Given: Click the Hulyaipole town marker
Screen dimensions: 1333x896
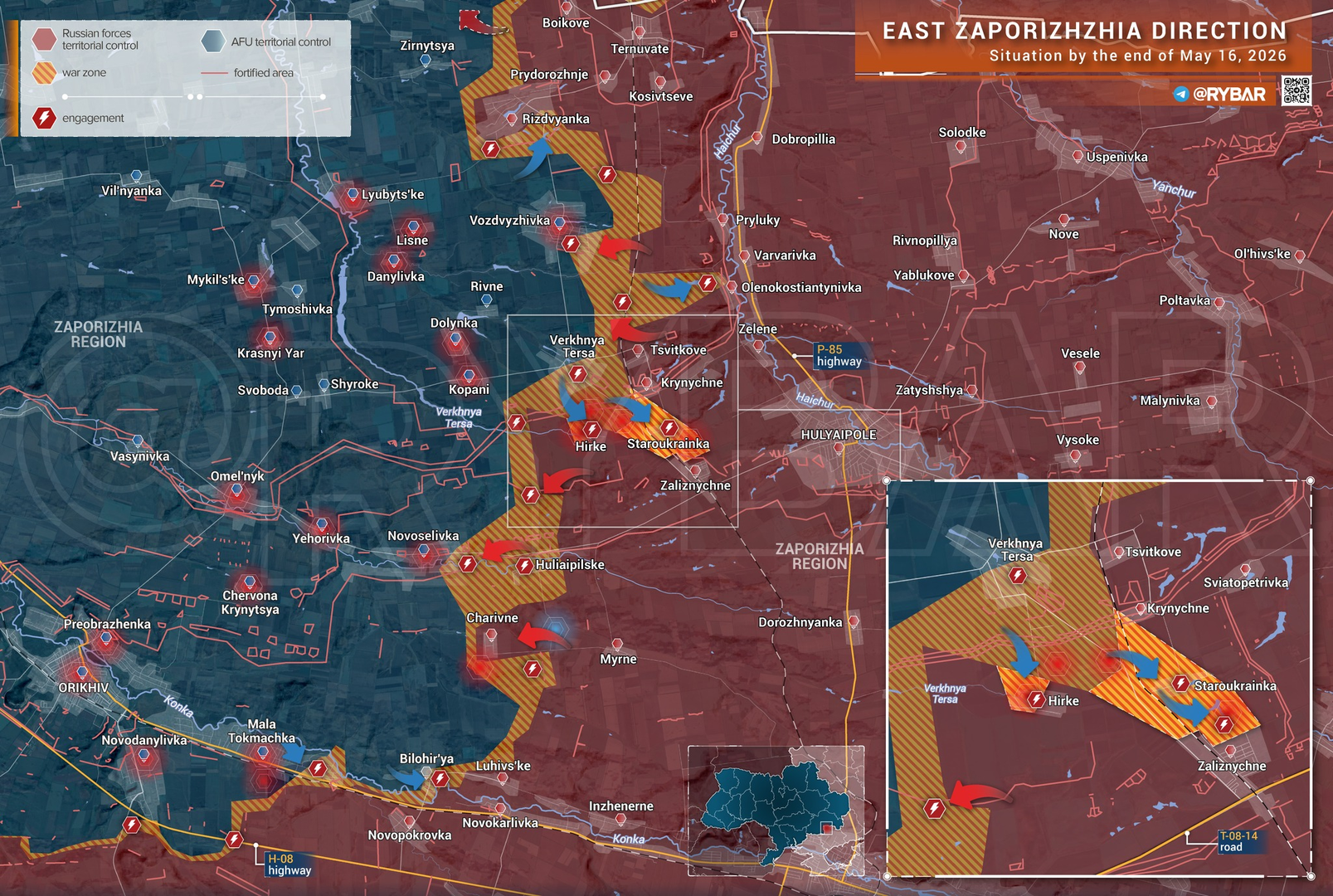Looking at the screenshot, I should 839,449.
